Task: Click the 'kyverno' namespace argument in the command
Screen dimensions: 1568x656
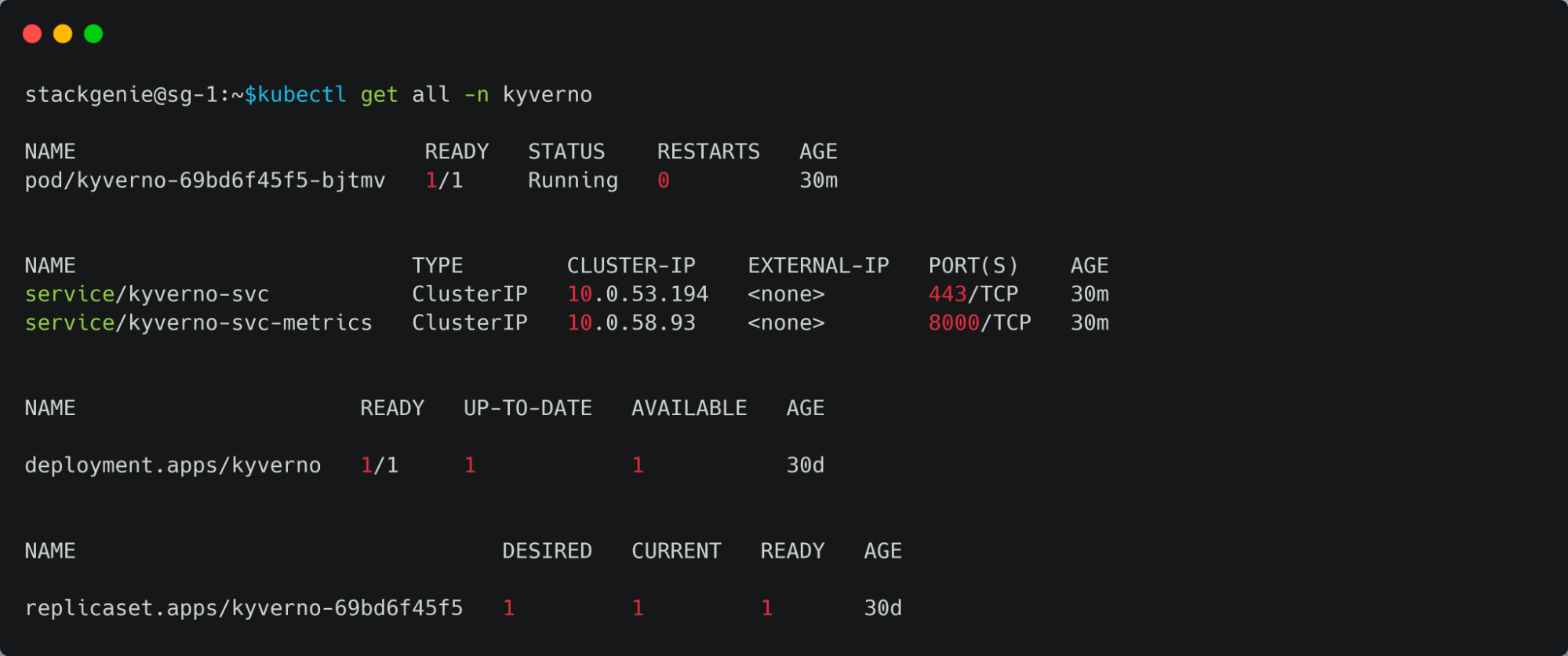Action: 548,95
